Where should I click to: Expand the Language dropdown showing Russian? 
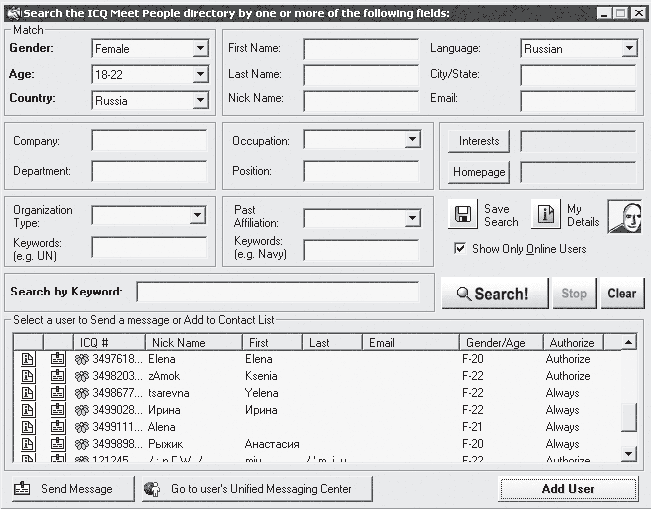pyautogui.click(x=629, y=48)
